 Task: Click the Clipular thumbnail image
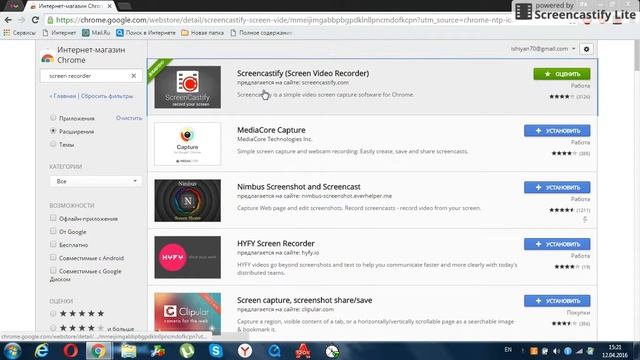click(187, 313)
